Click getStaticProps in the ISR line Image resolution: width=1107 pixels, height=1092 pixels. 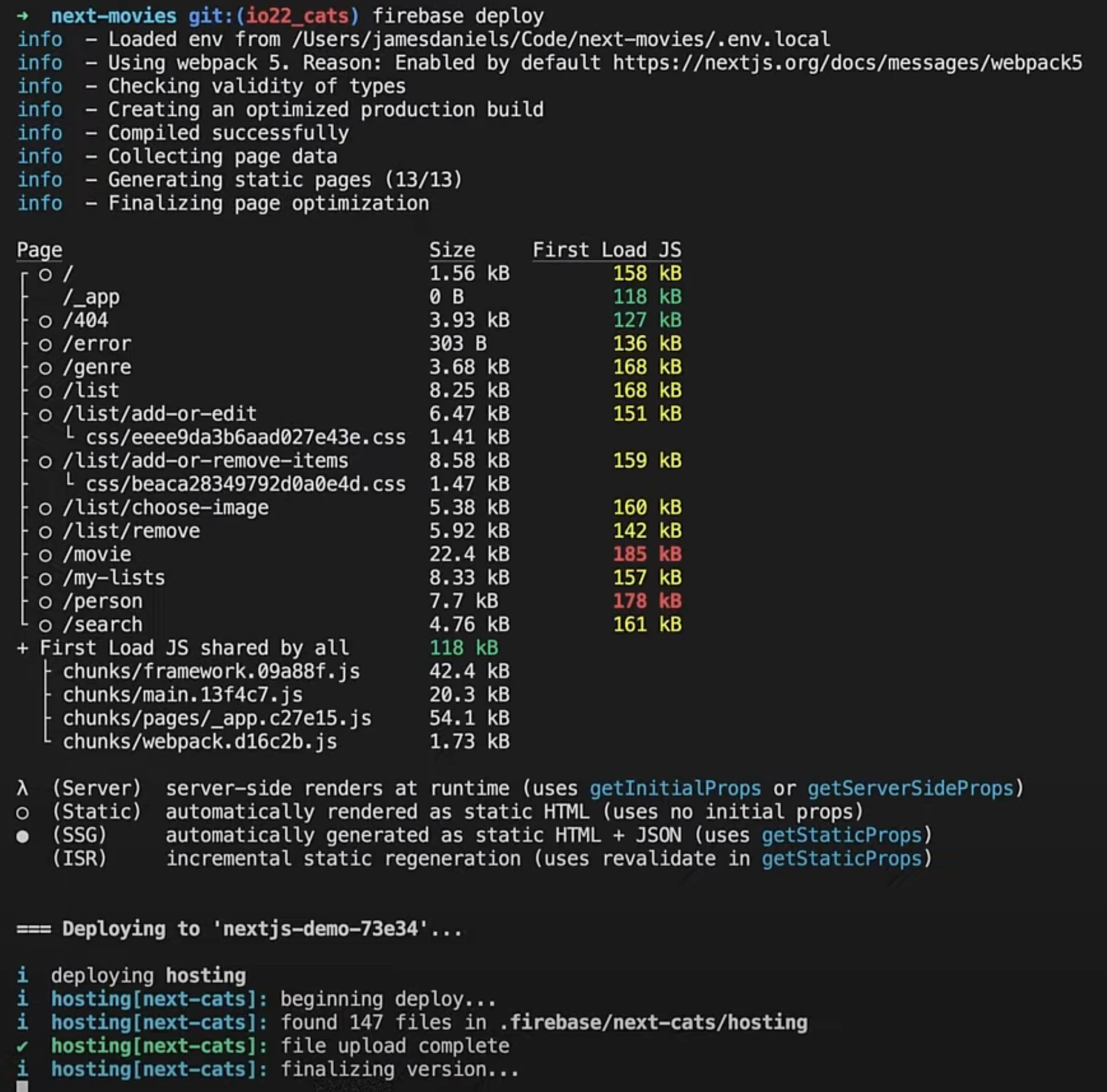(841, 859)
